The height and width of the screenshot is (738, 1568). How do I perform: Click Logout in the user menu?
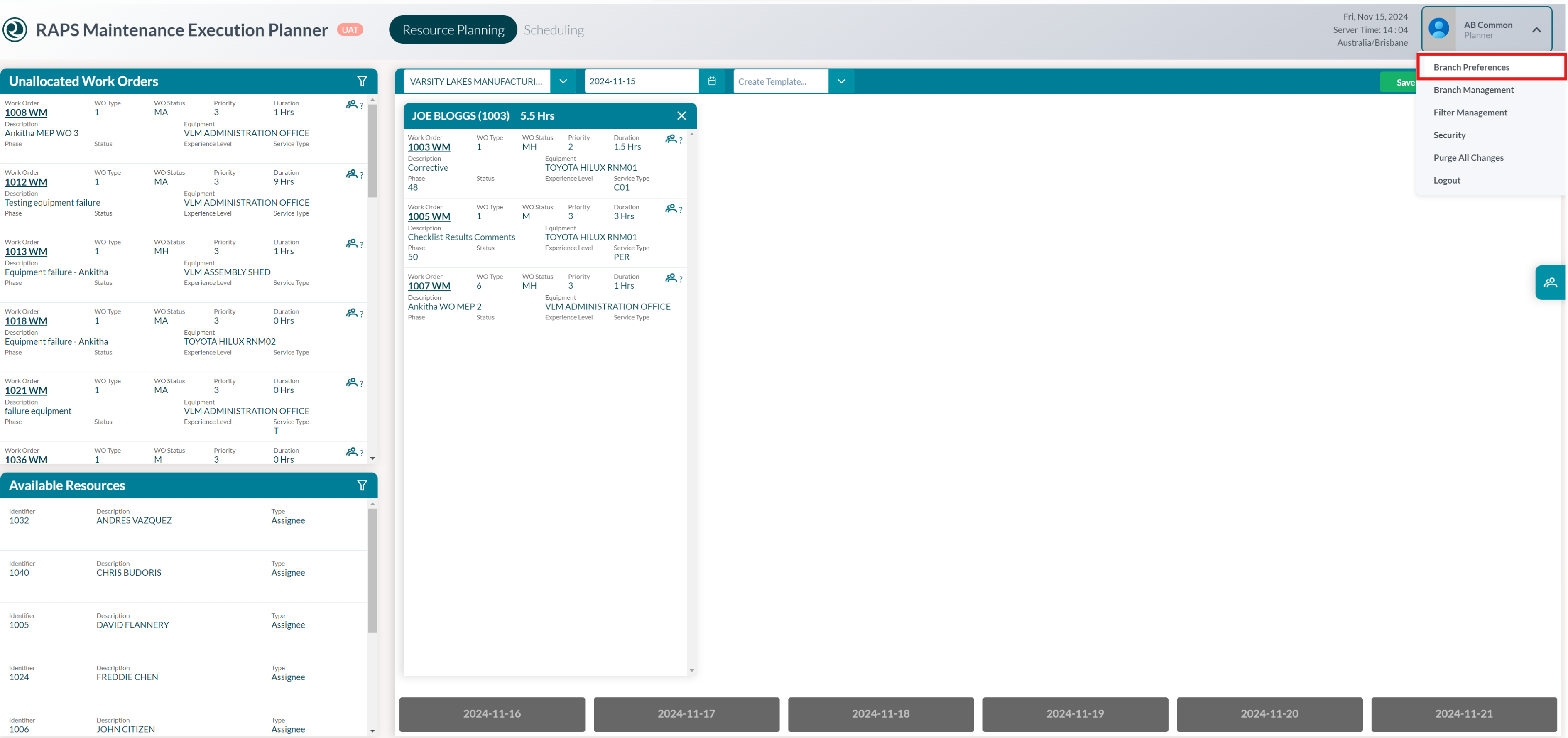click(x=1446, y=180)
